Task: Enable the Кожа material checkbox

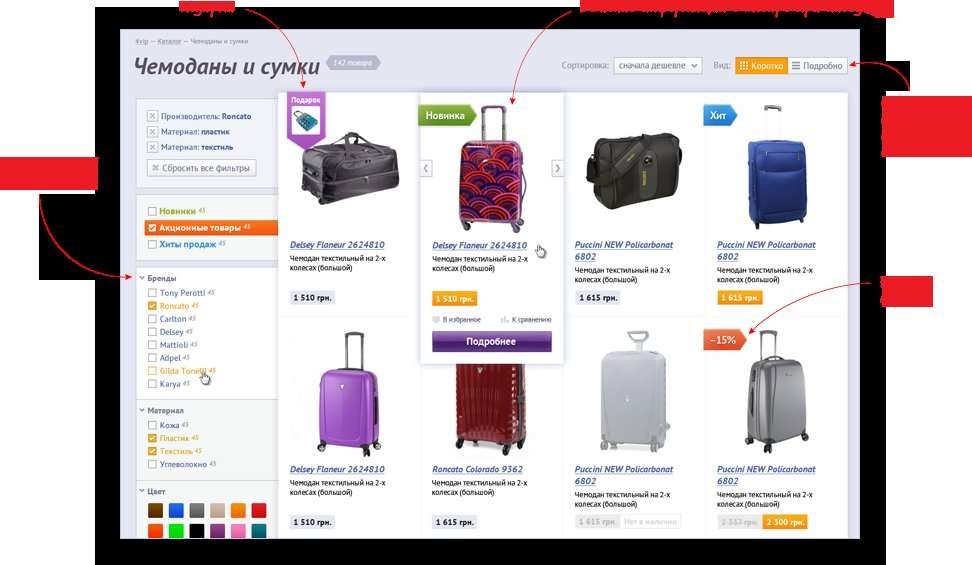Action: 152,425
